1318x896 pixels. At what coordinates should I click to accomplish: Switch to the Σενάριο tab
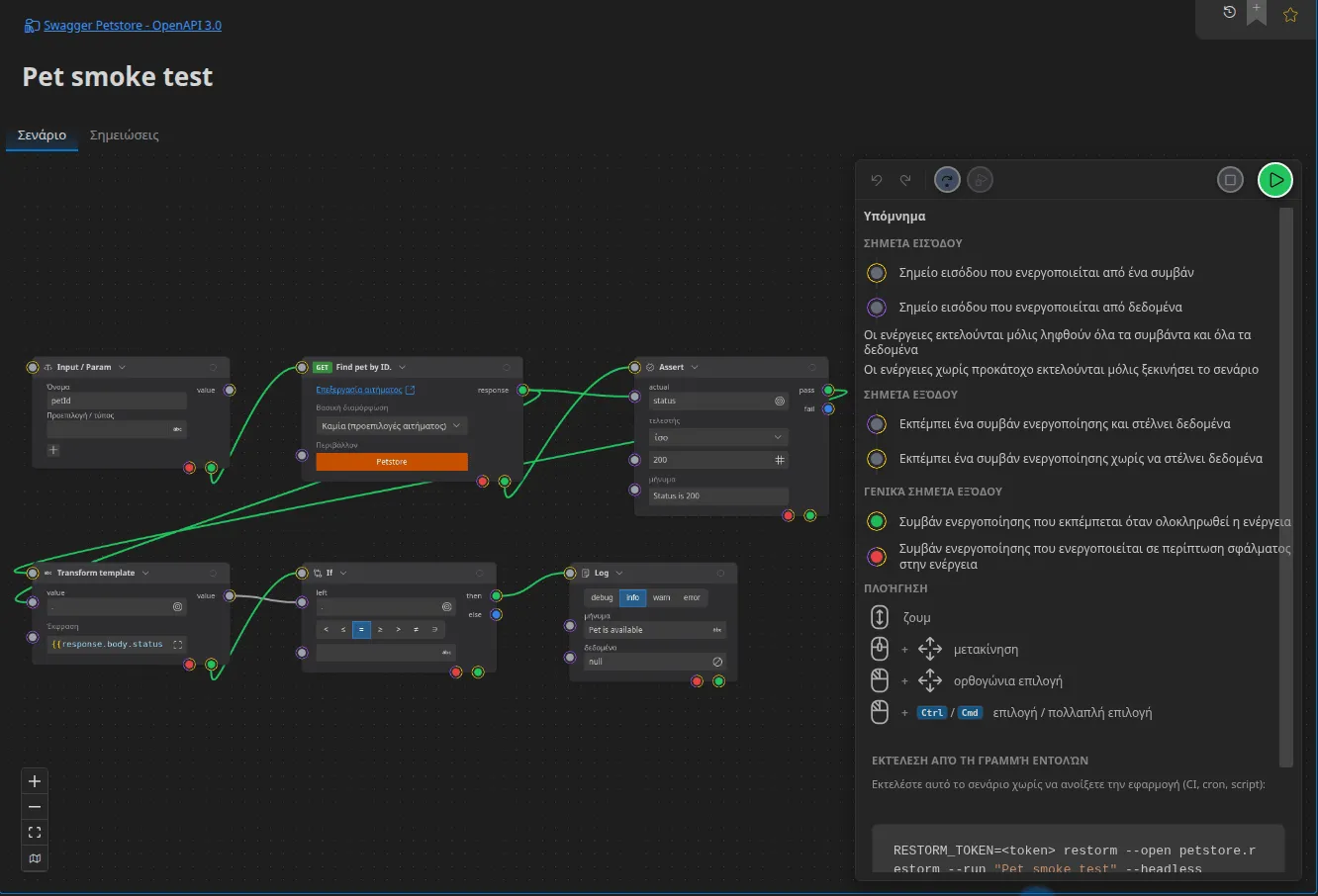(x=42, y=135)
